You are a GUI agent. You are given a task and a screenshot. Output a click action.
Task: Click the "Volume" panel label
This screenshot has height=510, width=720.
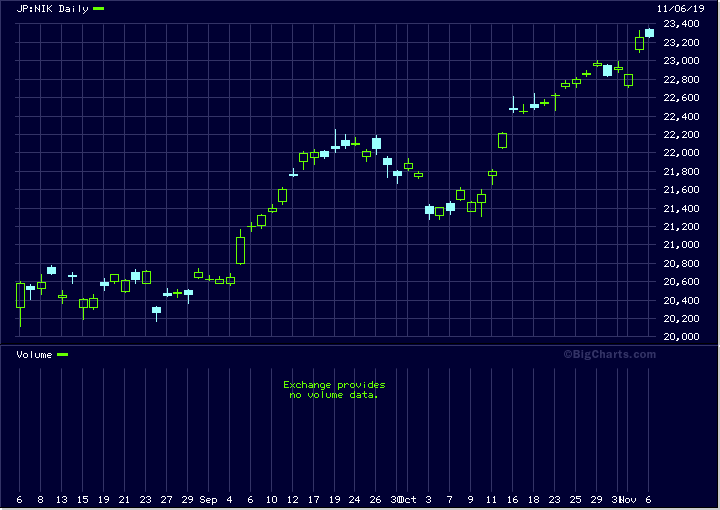click(34, 354)
